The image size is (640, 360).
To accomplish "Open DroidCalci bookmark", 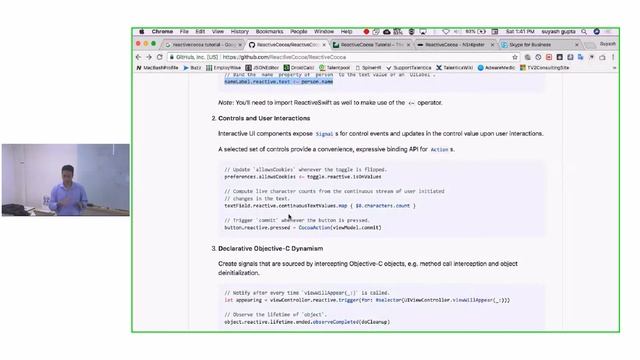I will point(299,68).
